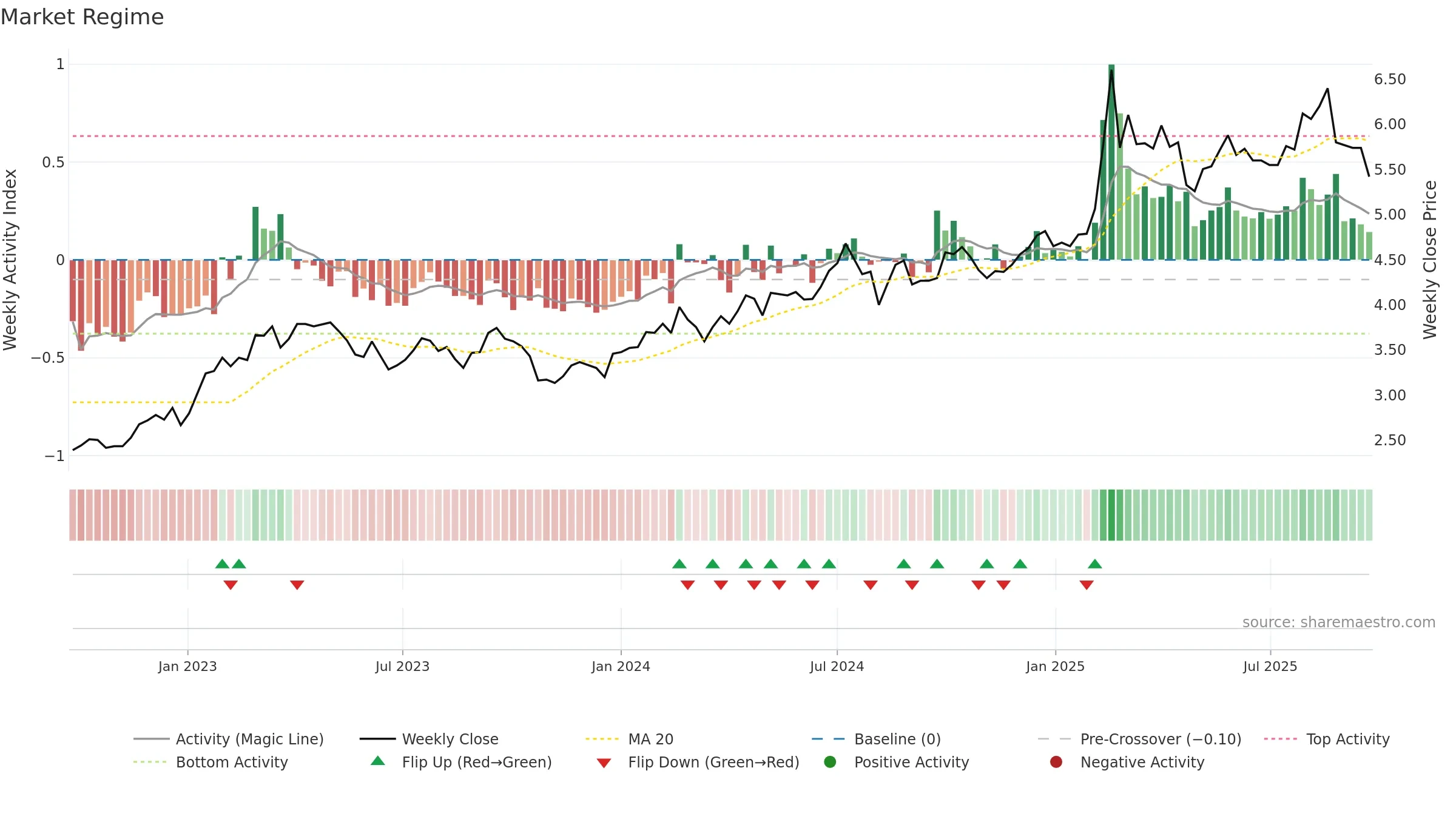Image resolution: width=1456 pixels, height=819 pixels.
Task: Click the 4.50 price axis tick label
Action: [x=1390, y=260]
